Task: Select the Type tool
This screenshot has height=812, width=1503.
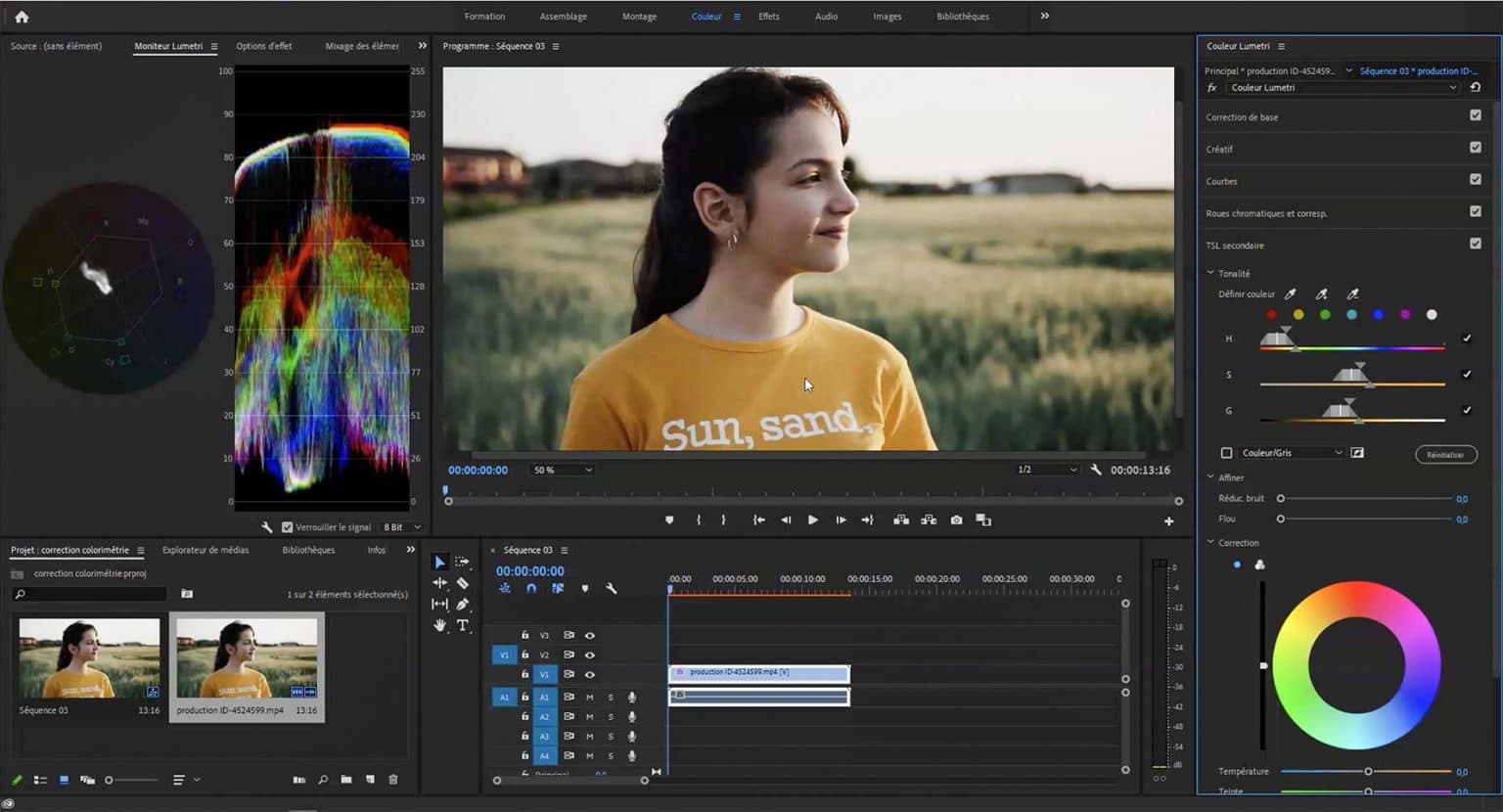Action: pyautogui.click(x=463, y=624)
